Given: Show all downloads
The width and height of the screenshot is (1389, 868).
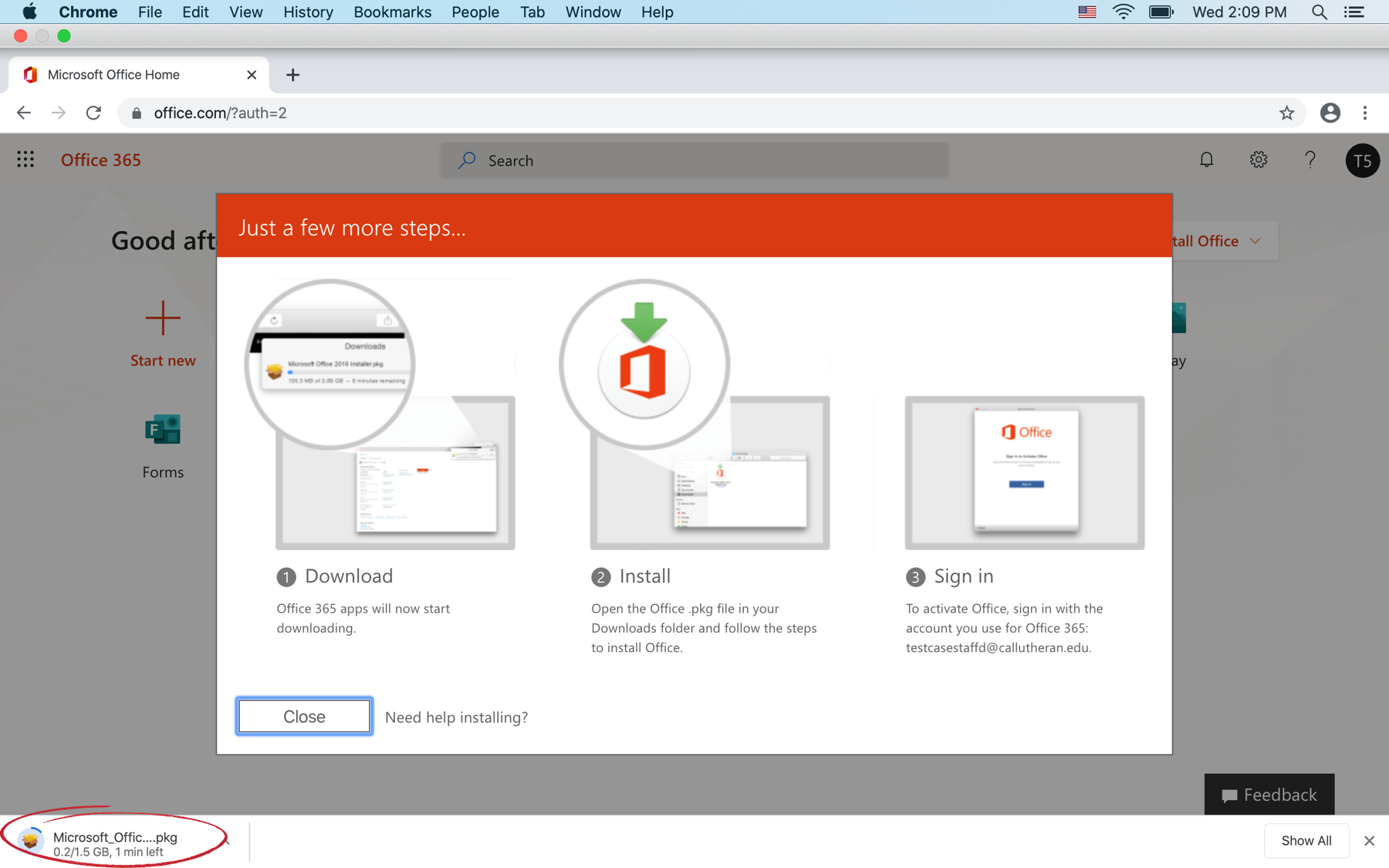Looking at the screenshot, I should tap(1306, 841).
